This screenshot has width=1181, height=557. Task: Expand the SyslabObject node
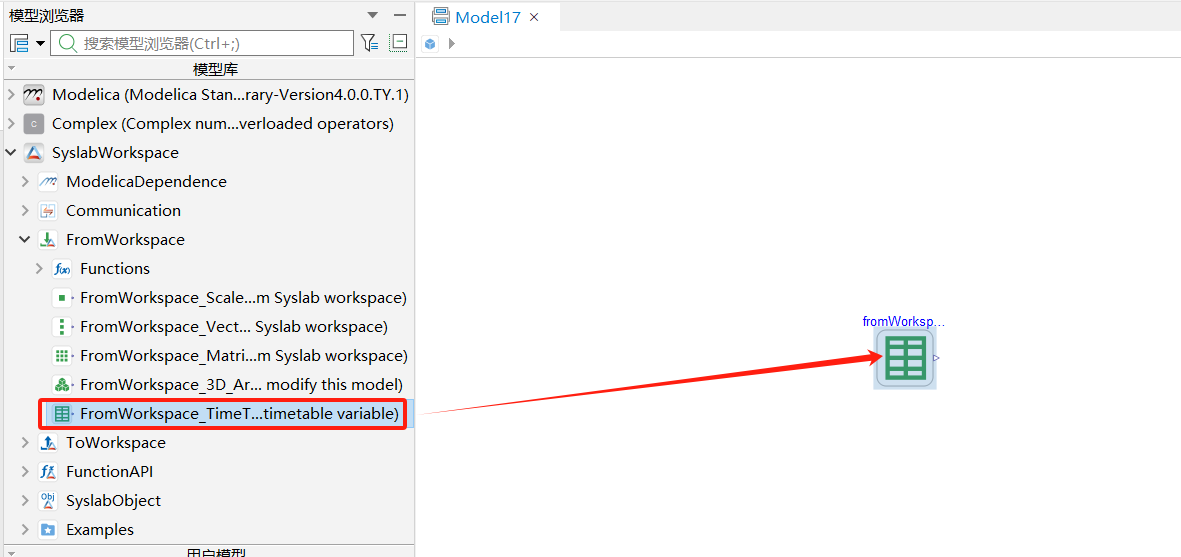(25, 501)
